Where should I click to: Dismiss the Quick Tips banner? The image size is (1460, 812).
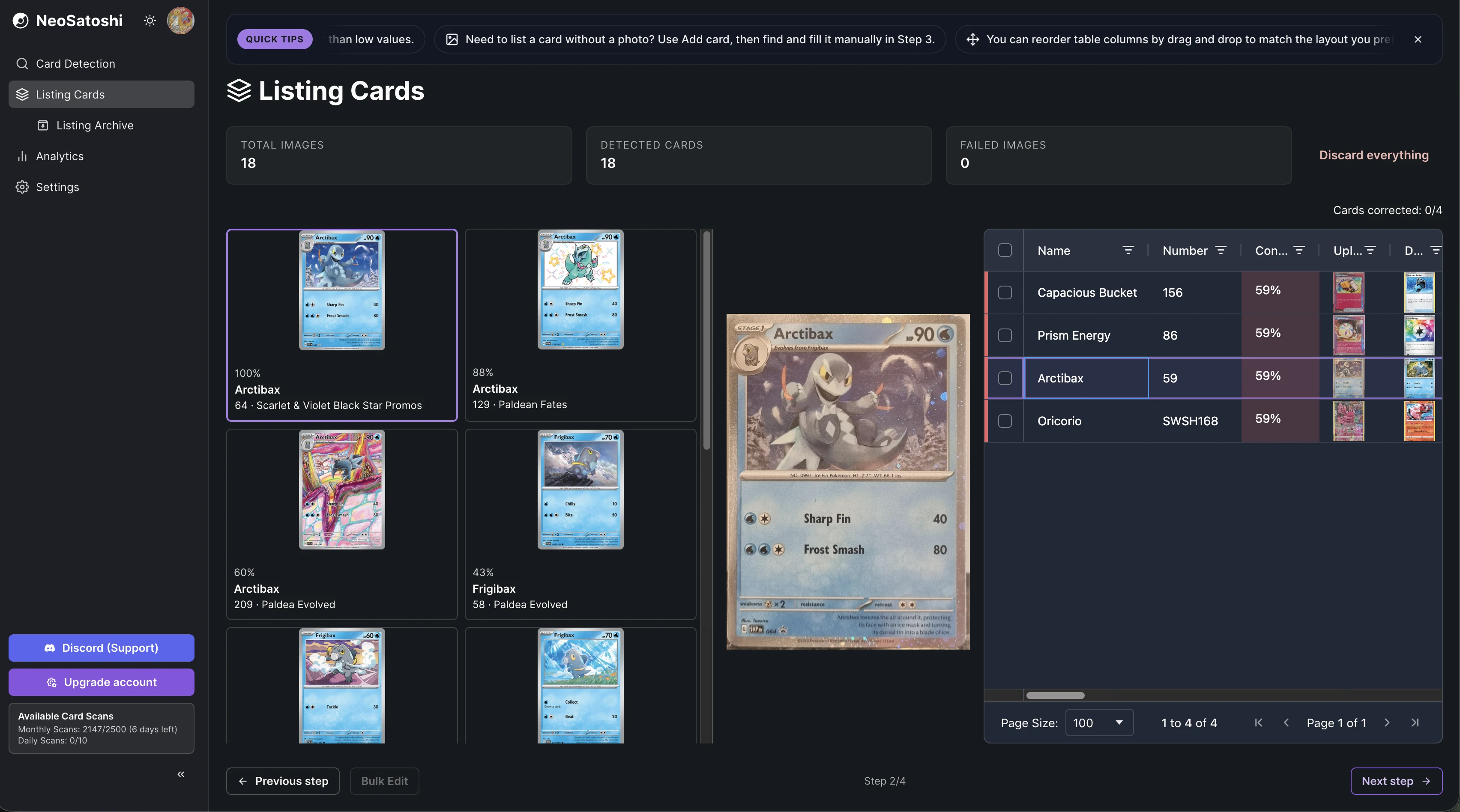coord(1418,40)
